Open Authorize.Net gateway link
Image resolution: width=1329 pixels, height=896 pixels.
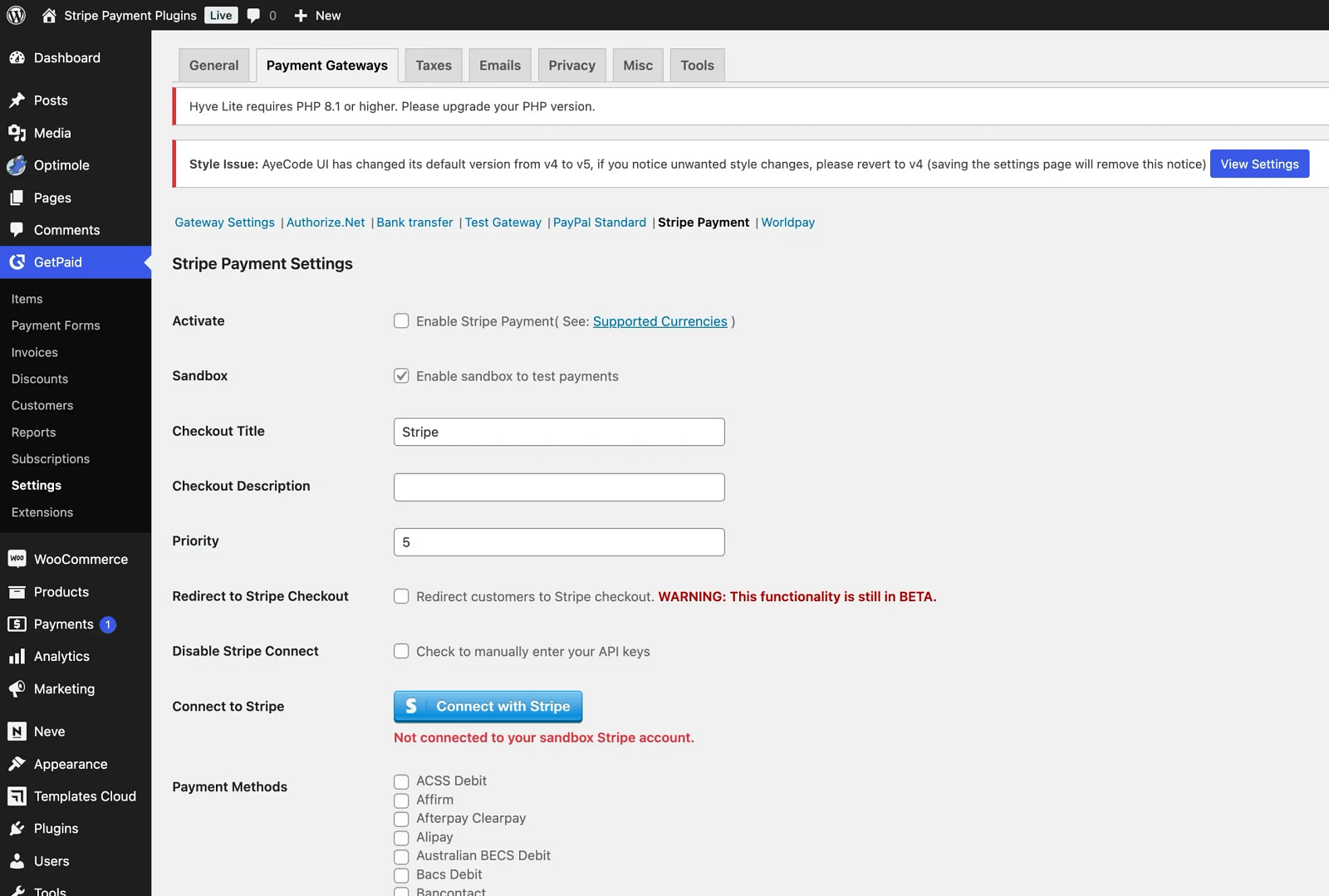pos(326,223)
